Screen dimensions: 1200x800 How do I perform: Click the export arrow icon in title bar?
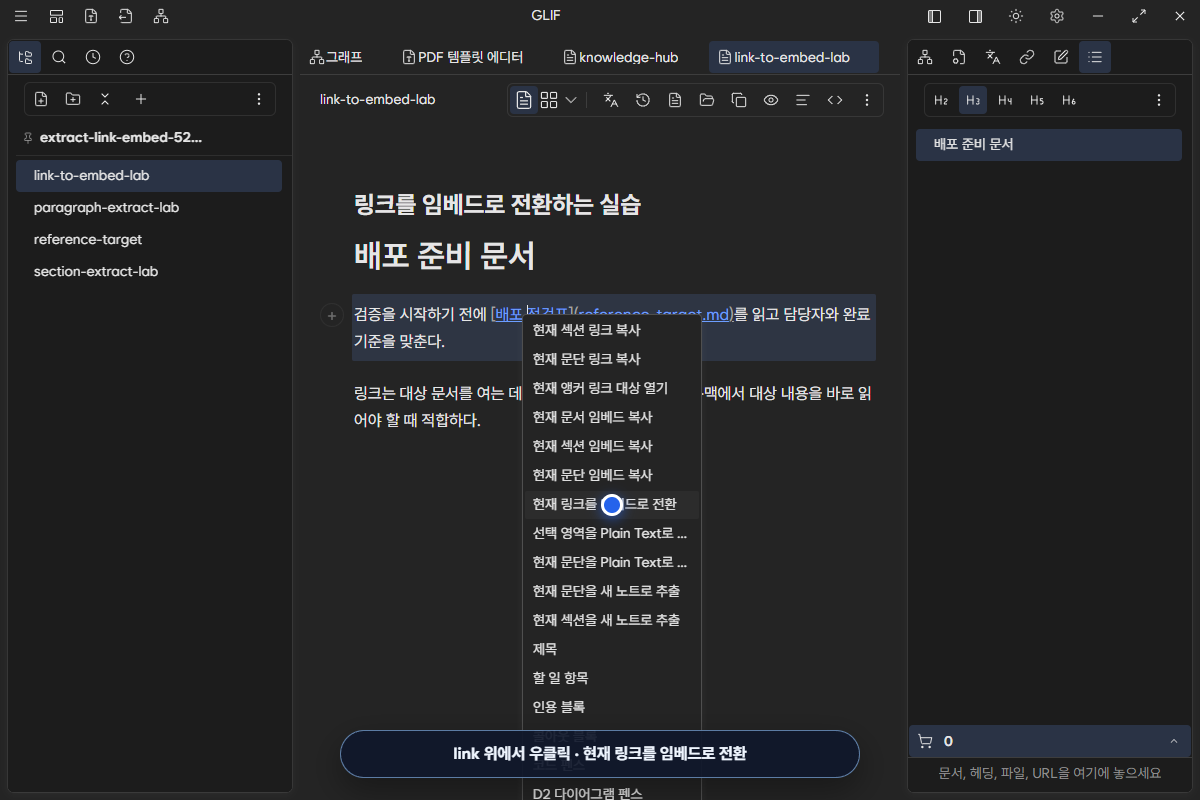(125, 16)
